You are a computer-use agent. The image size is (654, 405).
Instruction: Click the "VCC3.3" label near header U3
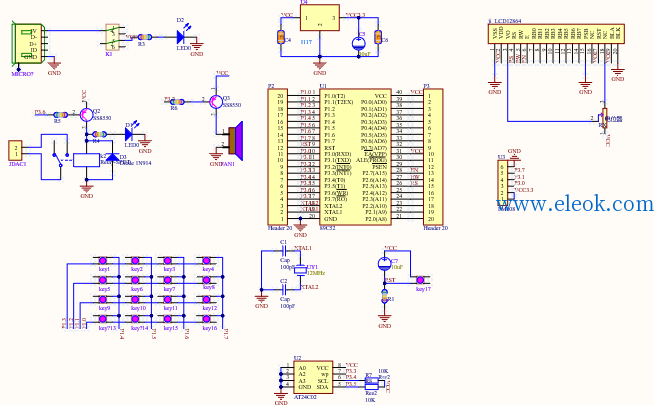[x=524, y=190]
